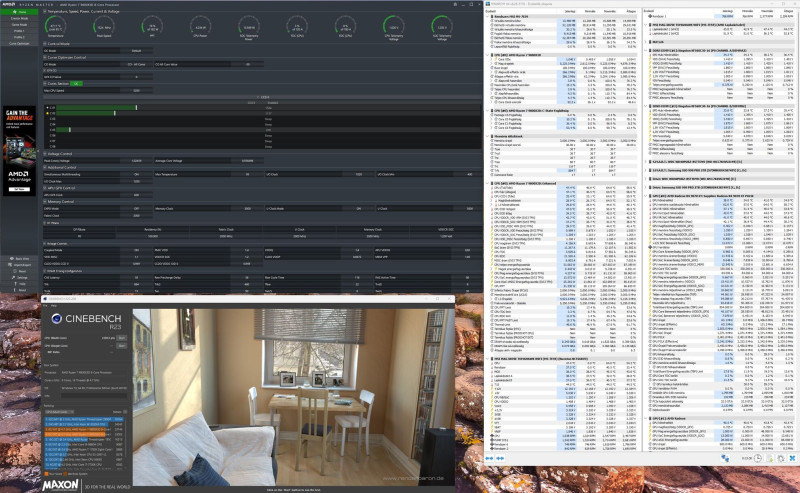
Task: Collapse the Additional Control section
Action: (45, 167)
